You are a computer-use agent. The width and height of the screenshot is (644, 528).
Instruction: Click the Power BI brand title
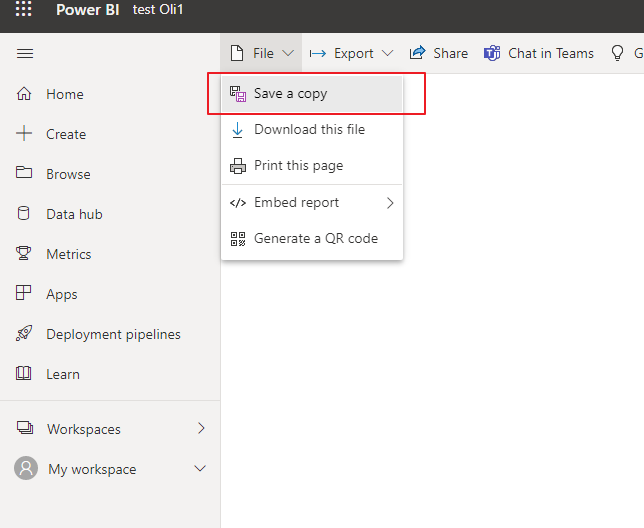coord(87,9)
